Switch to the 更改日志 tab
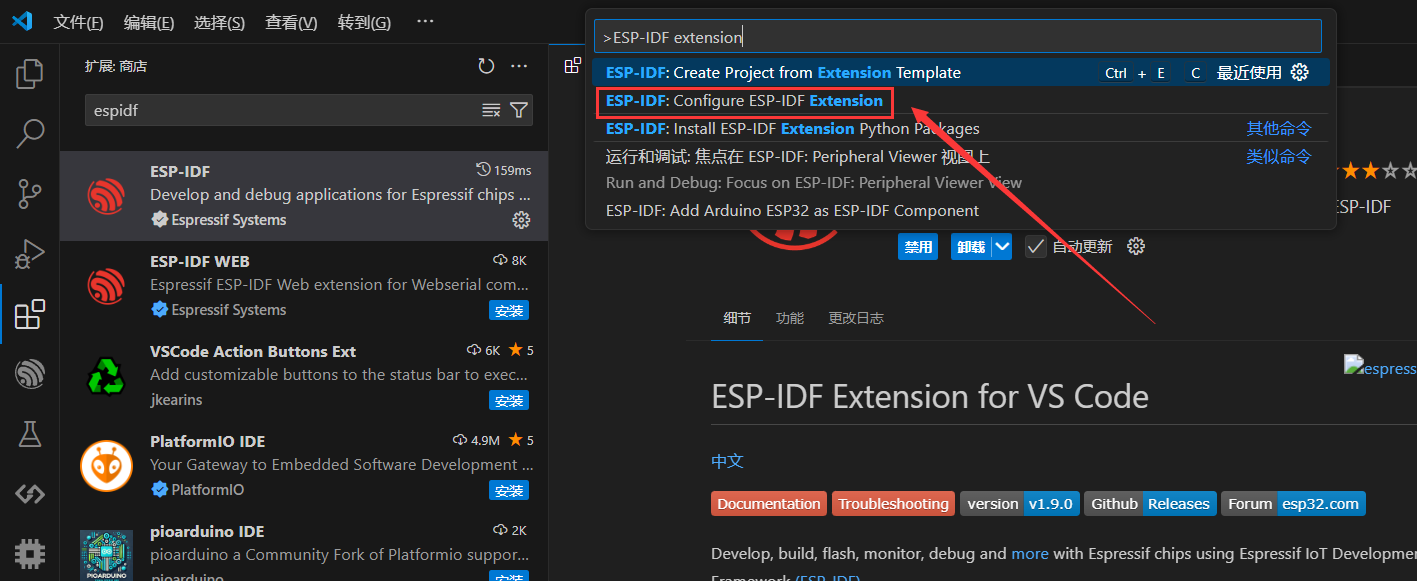Image resolution: width=1417 pixels, height=581 pixels. click(855, 318)
